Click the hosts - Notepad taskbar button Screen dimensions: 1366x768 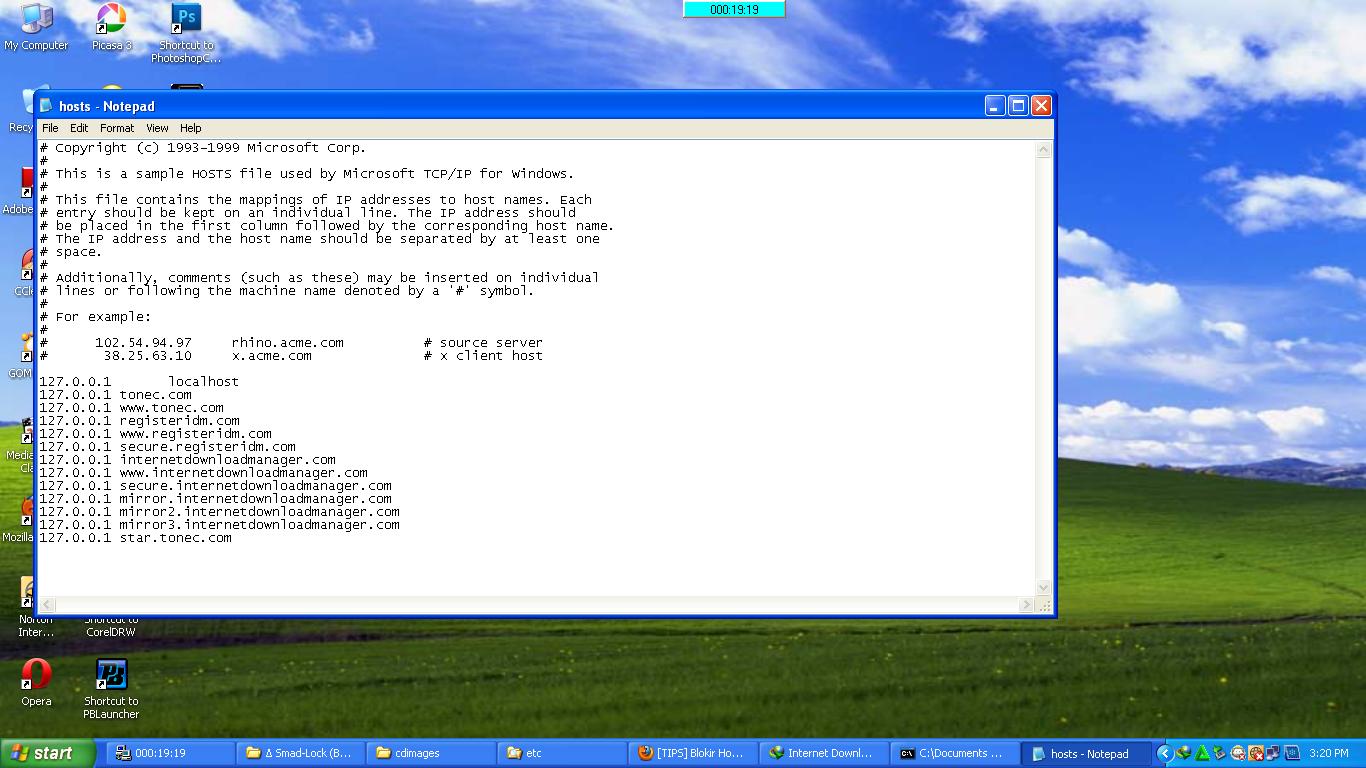click(x=1084, y=753)
